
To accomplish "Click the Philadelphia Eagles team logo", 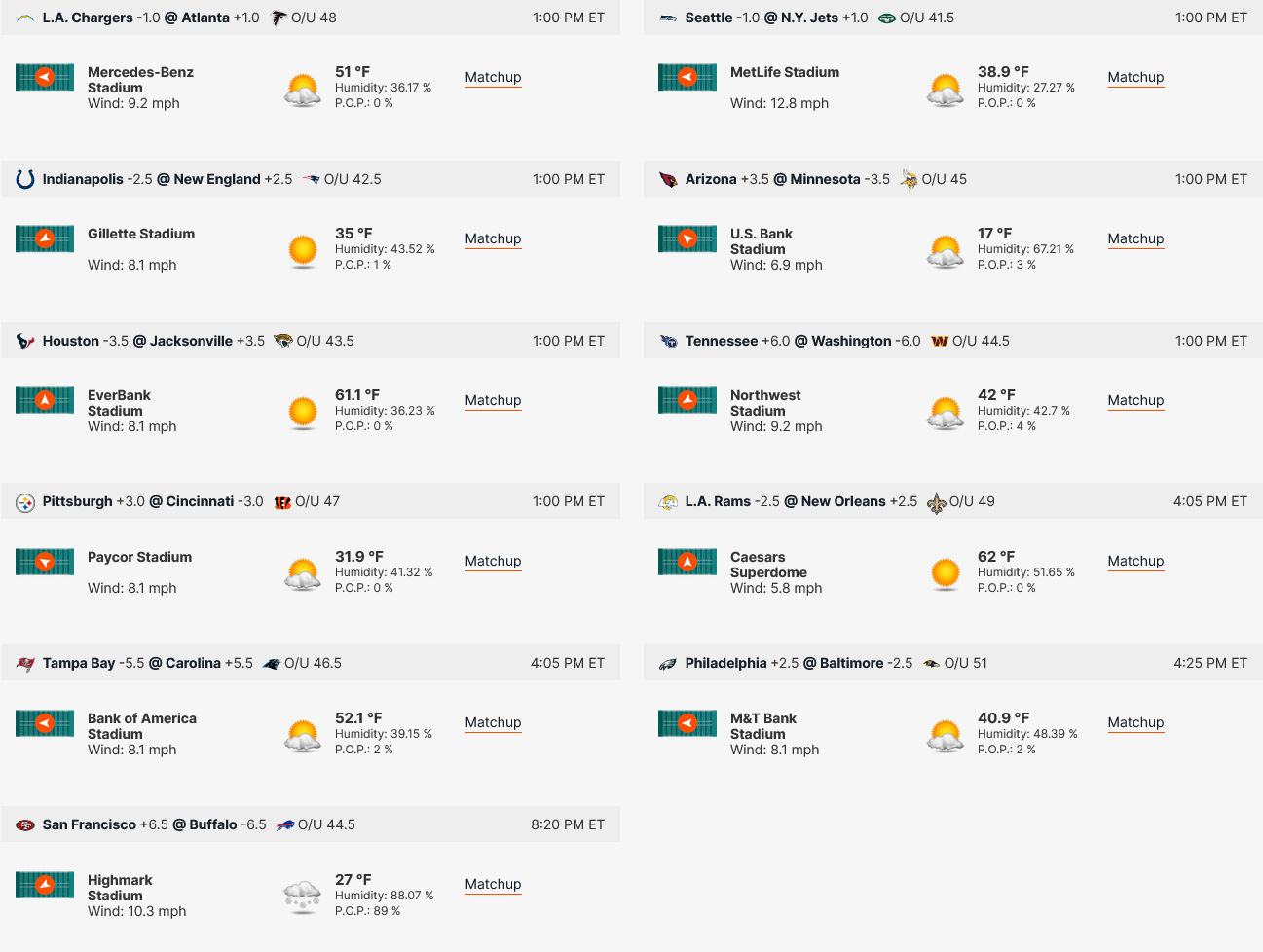I will tap(668, 664).
